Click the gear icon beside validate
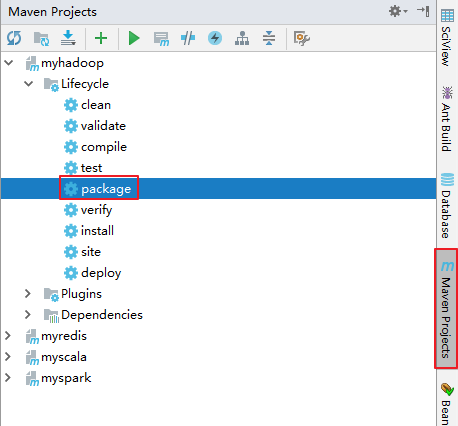Screen dimensions: 458x426 click(x=71, y=126)
